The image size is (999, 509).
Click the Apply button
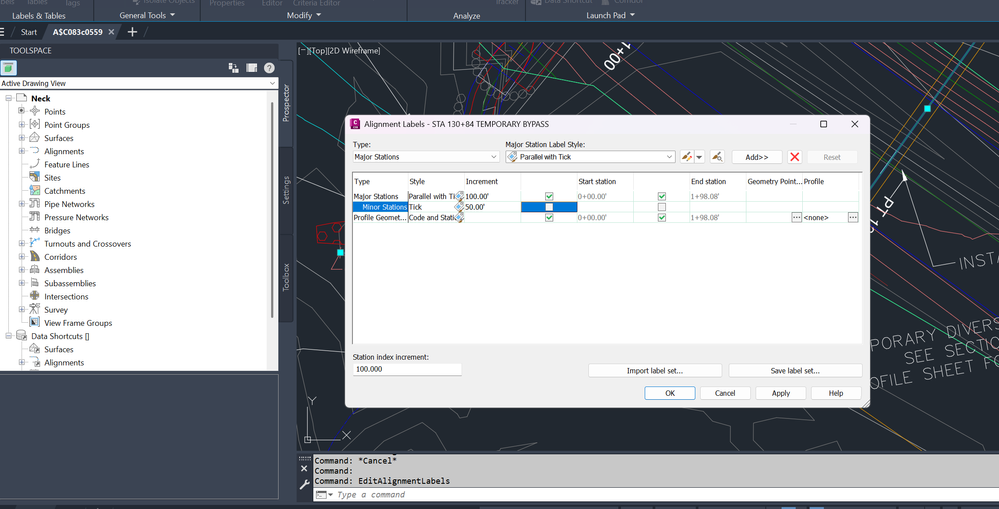[x=780, y=393]
